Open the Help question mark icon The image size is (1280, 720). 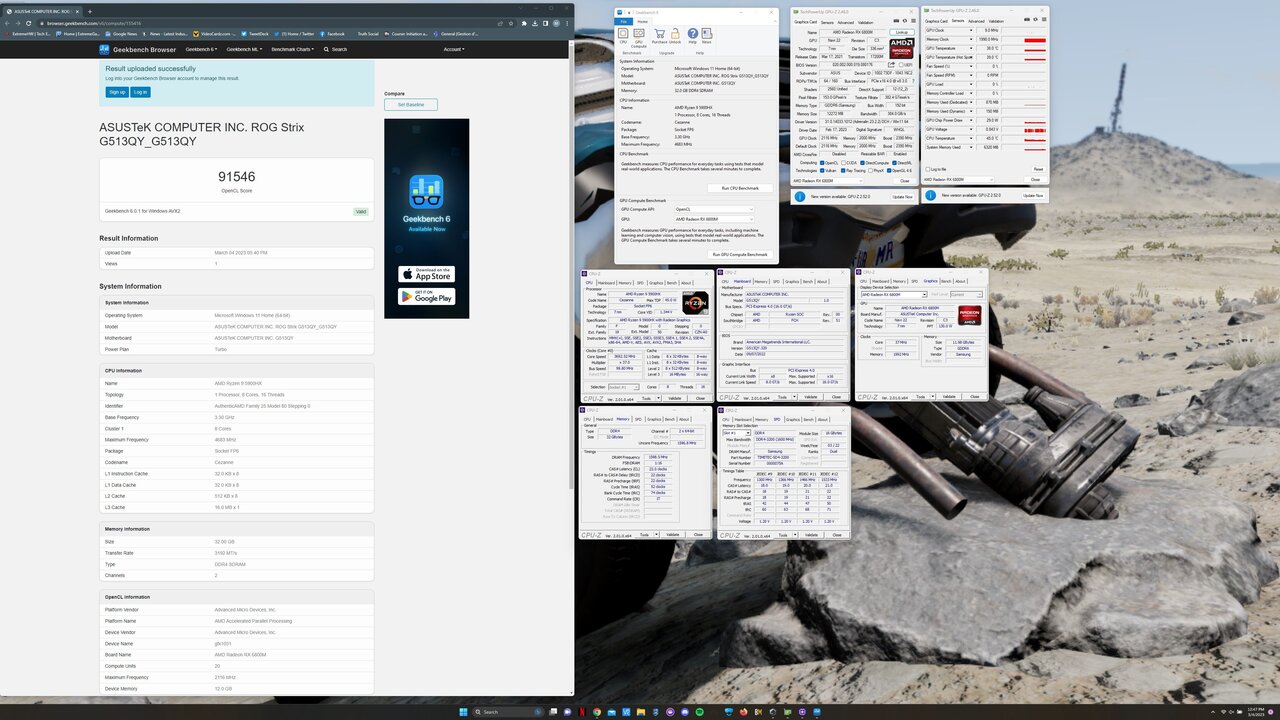pos(693,34)
